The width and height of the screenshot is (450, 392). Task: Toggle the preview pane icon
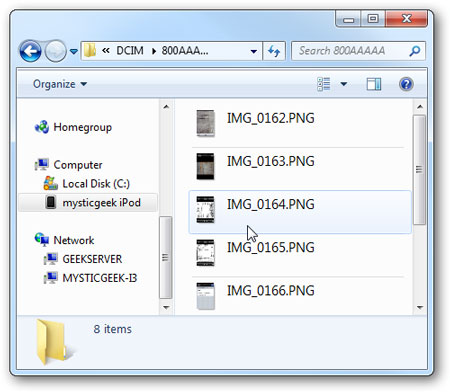[374, 84]
